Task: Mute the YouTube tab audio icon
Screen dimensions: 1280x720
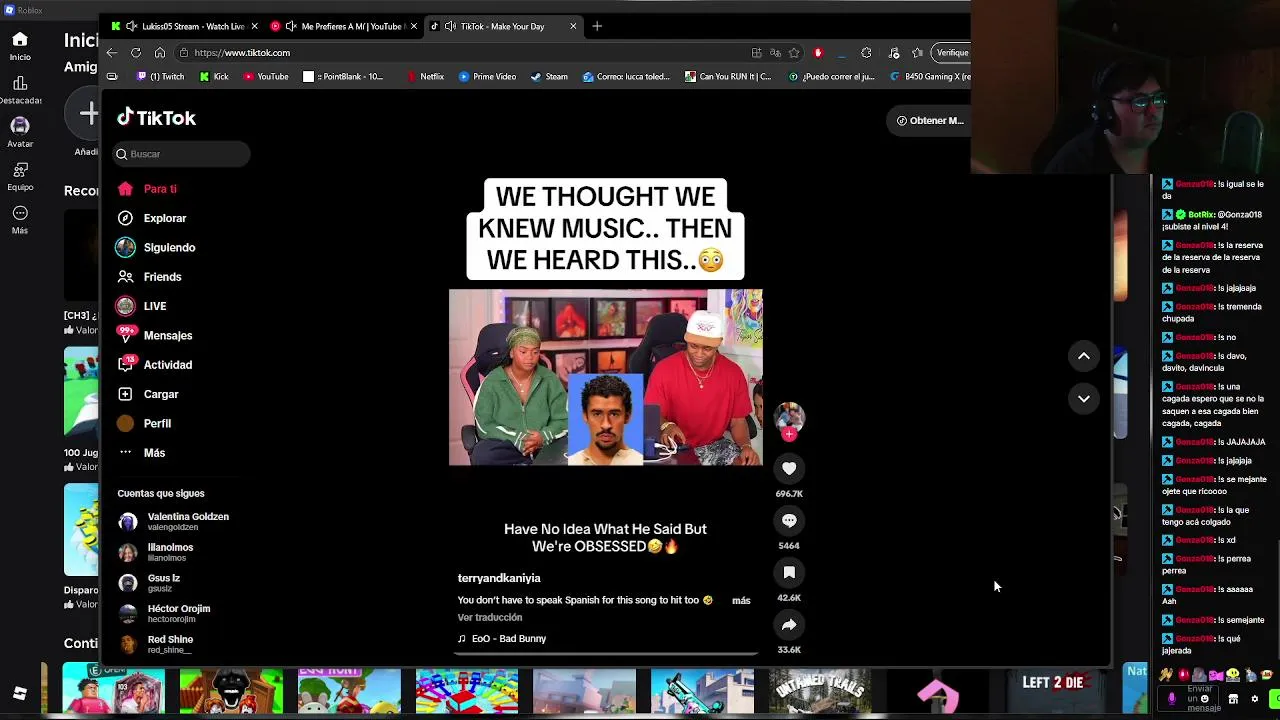Action: point(291,26)
